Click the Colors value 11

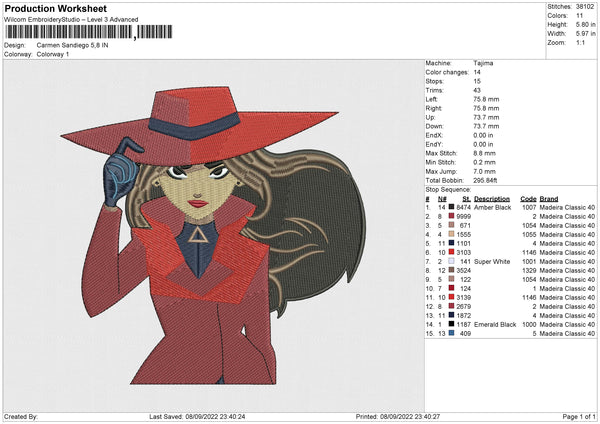pyautogui.click(x=579, y=16)
